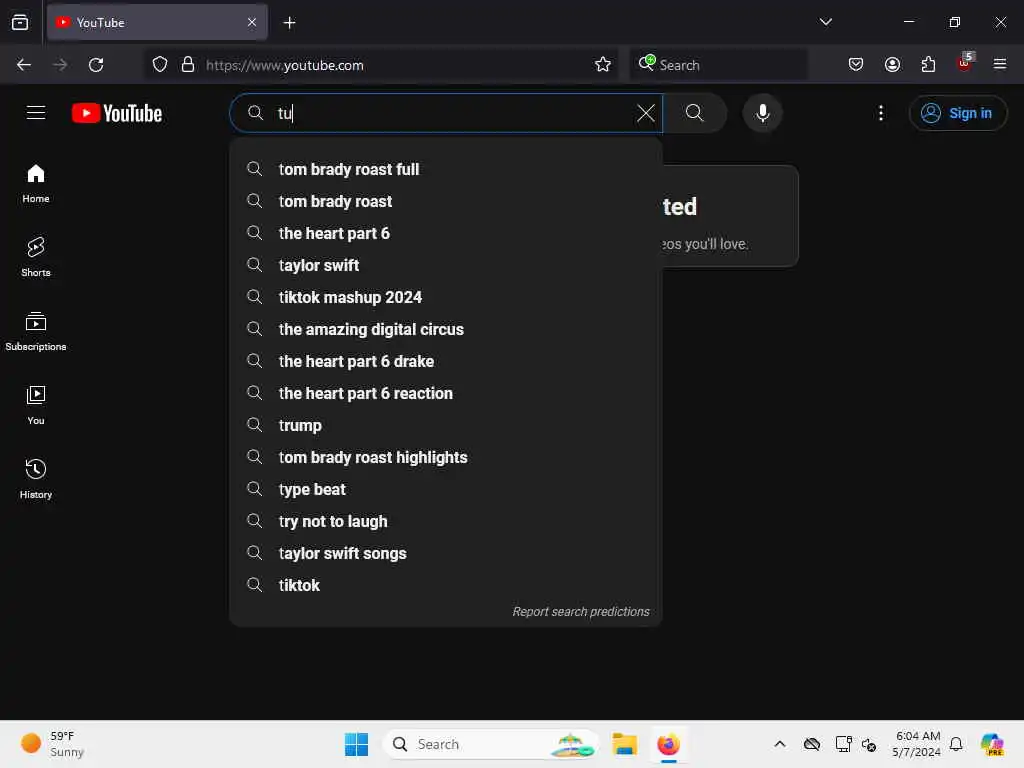Open the Extensions puzzle icon
The width and height of the screenshot is (1024, 768).
tap(928, 65)
